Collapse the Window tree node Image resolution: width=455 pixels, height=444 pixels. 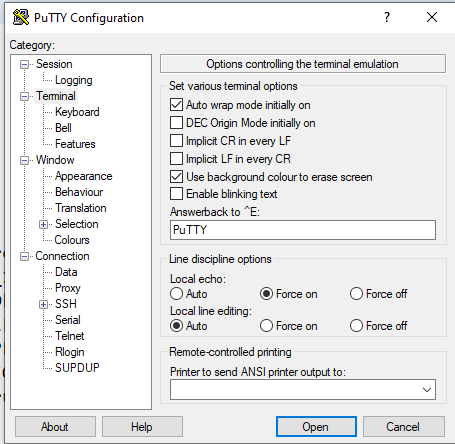(x=24, y=160)
